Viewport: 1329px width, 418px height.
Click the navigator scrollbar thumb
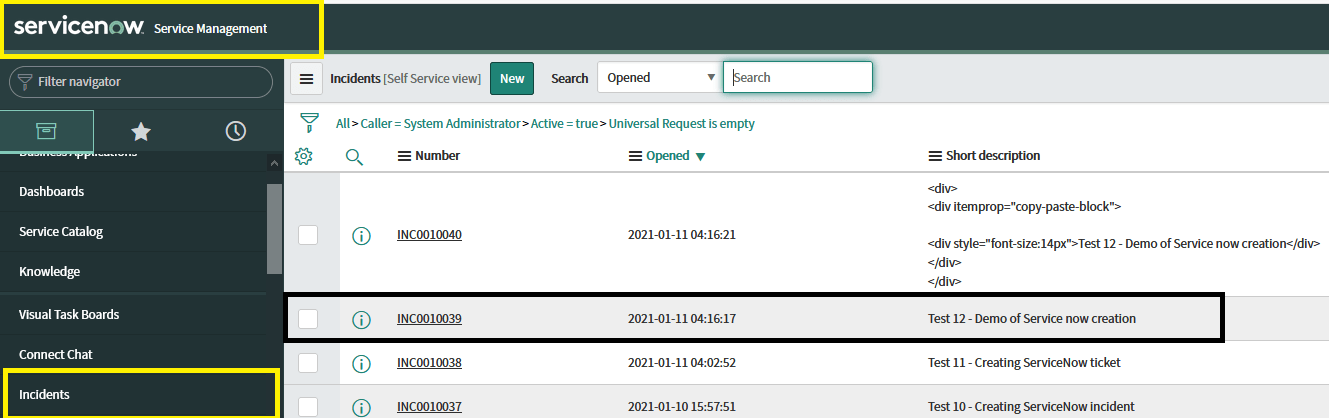coord(274,229)
